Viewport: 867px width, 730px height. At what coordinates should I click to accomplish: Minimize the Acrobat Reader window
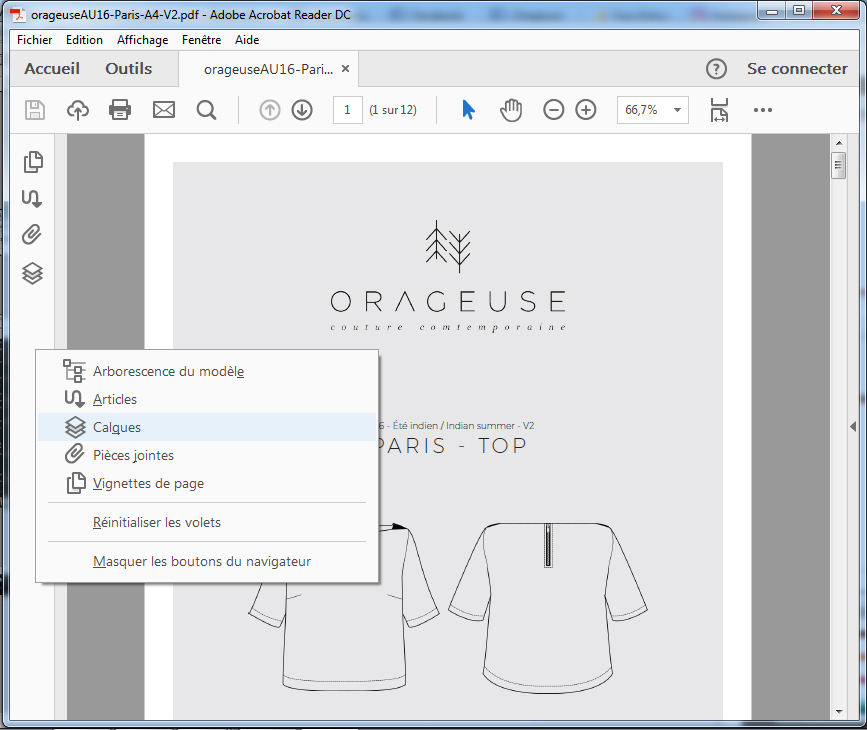tap(772, 11)
